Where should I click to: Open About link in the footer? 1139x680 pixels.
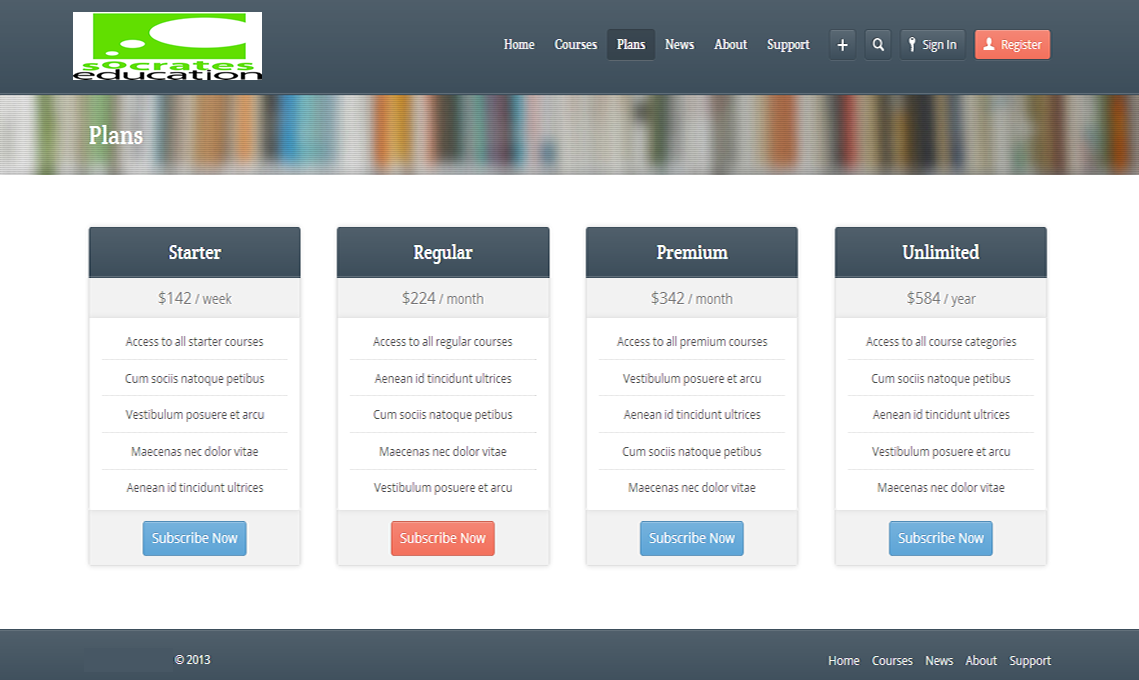point(981,660)
